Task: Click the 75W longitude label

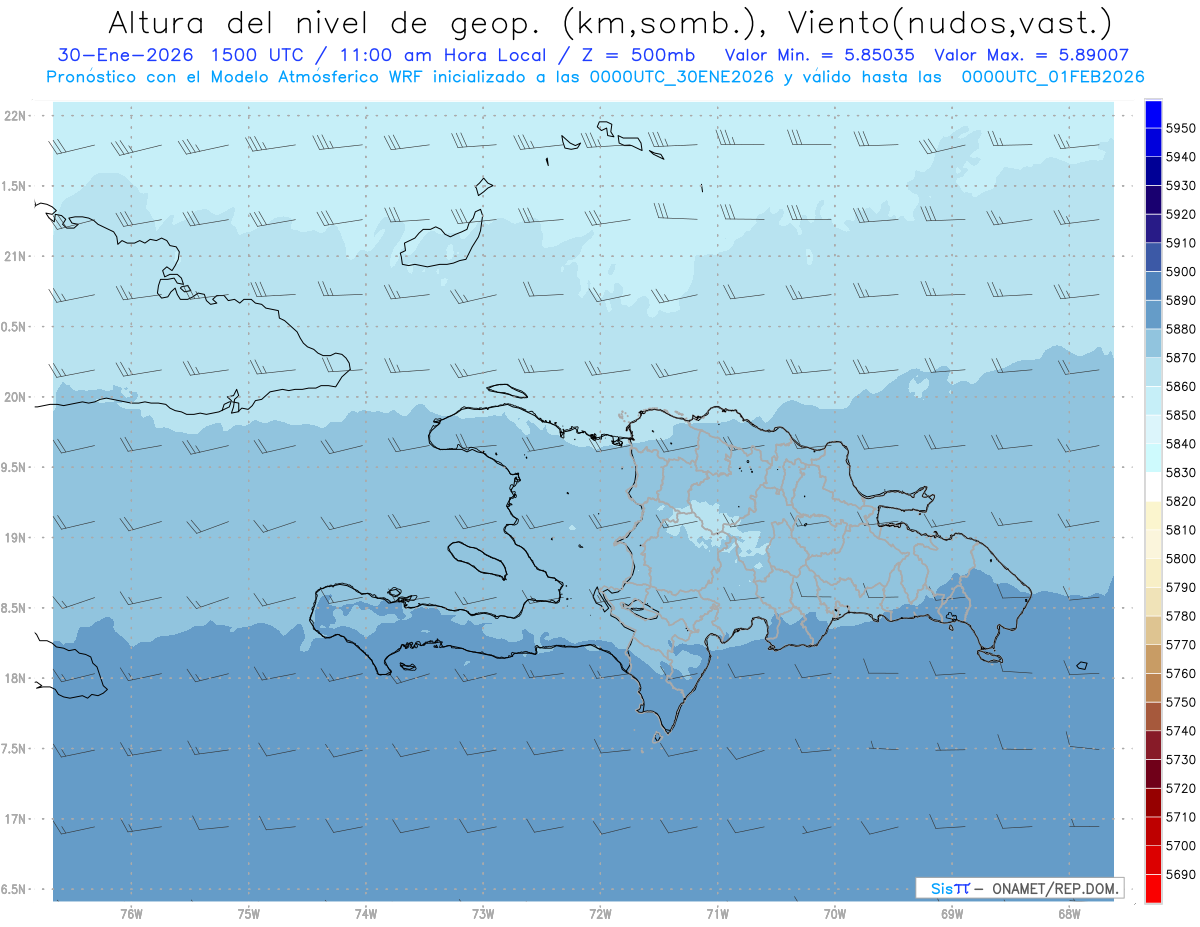Action: tap(249, 913)
